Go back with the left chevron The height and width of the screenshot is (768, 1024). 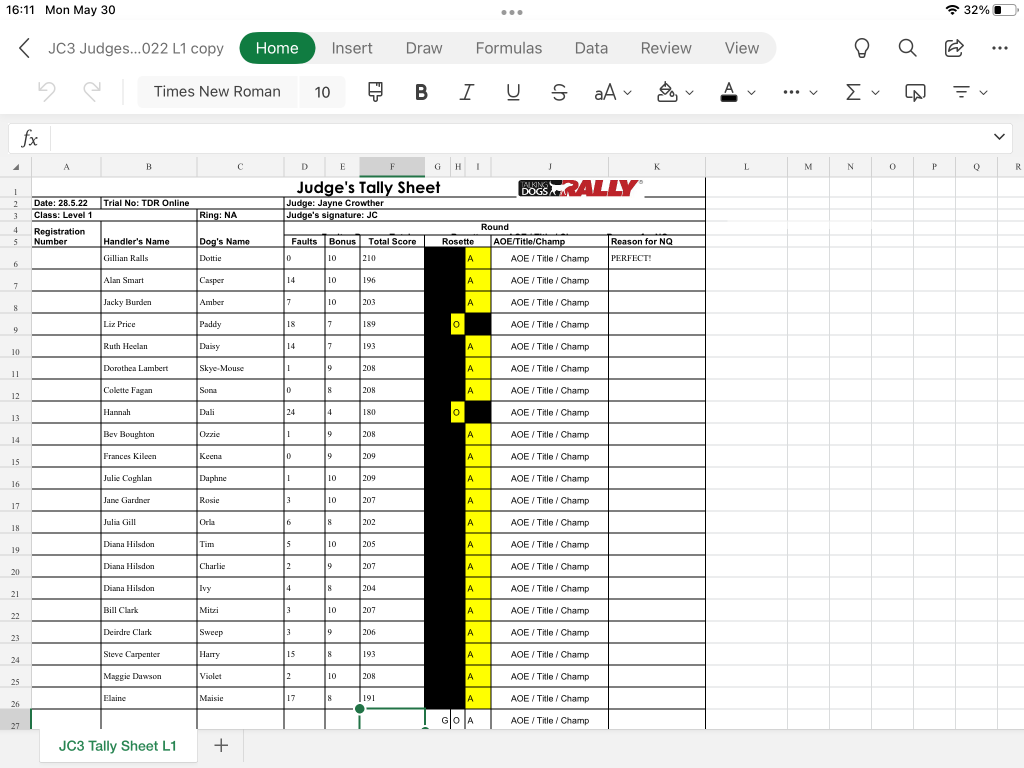[24, 48]
